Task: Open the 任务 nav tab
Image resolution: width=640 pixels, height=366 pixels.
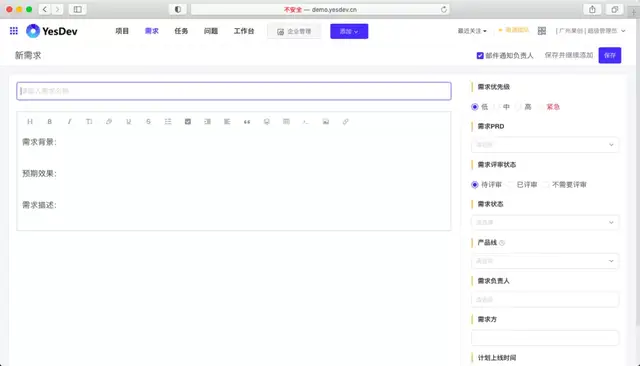Action: pos(181,31)
